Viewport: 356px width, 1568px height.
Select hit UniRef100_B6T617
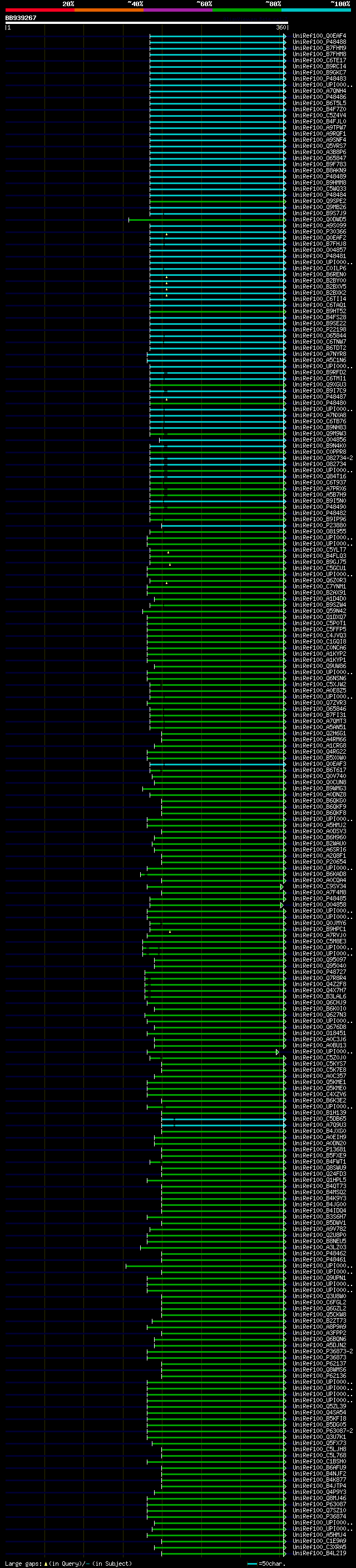(x=319, y=770)
